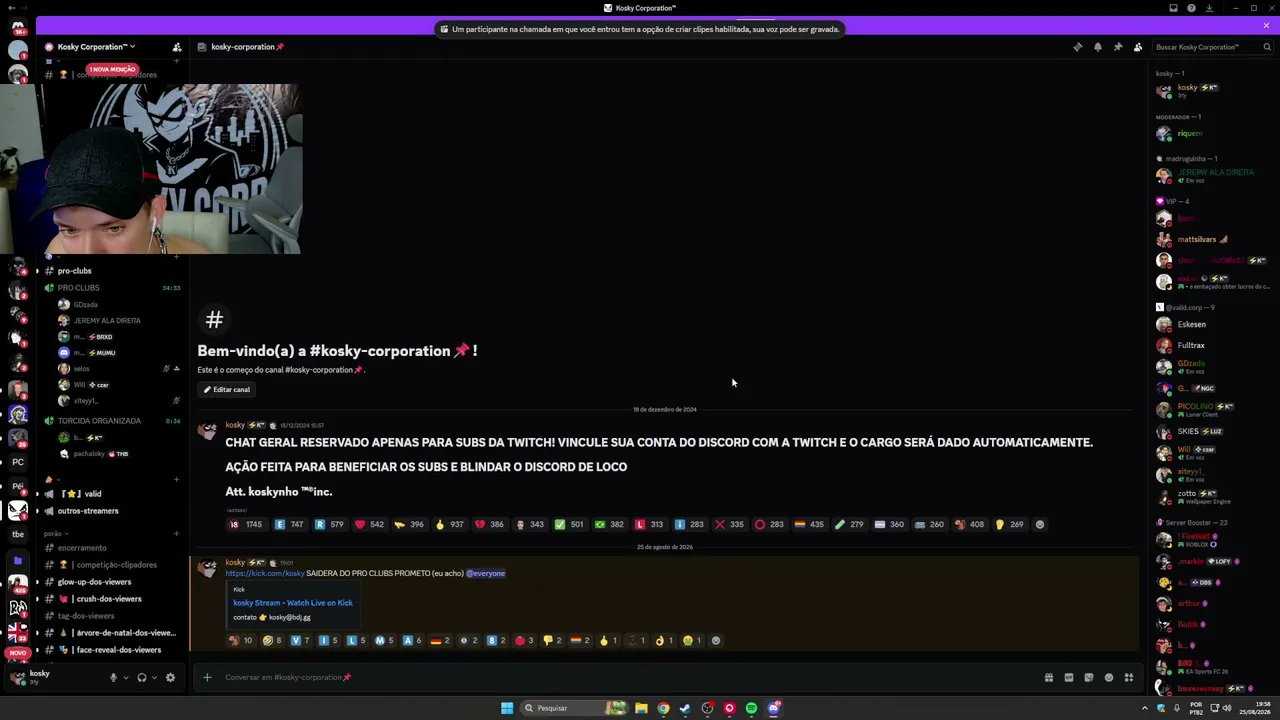Open Fulltrax's profile in member list

tap(1213, 346)
